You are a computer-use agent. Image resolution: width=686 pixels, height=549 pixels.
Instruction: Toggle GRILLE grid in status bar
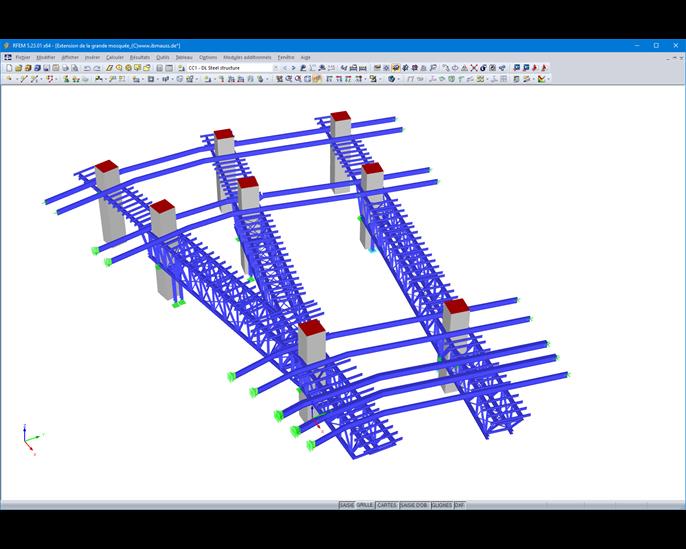click(365, 505)
